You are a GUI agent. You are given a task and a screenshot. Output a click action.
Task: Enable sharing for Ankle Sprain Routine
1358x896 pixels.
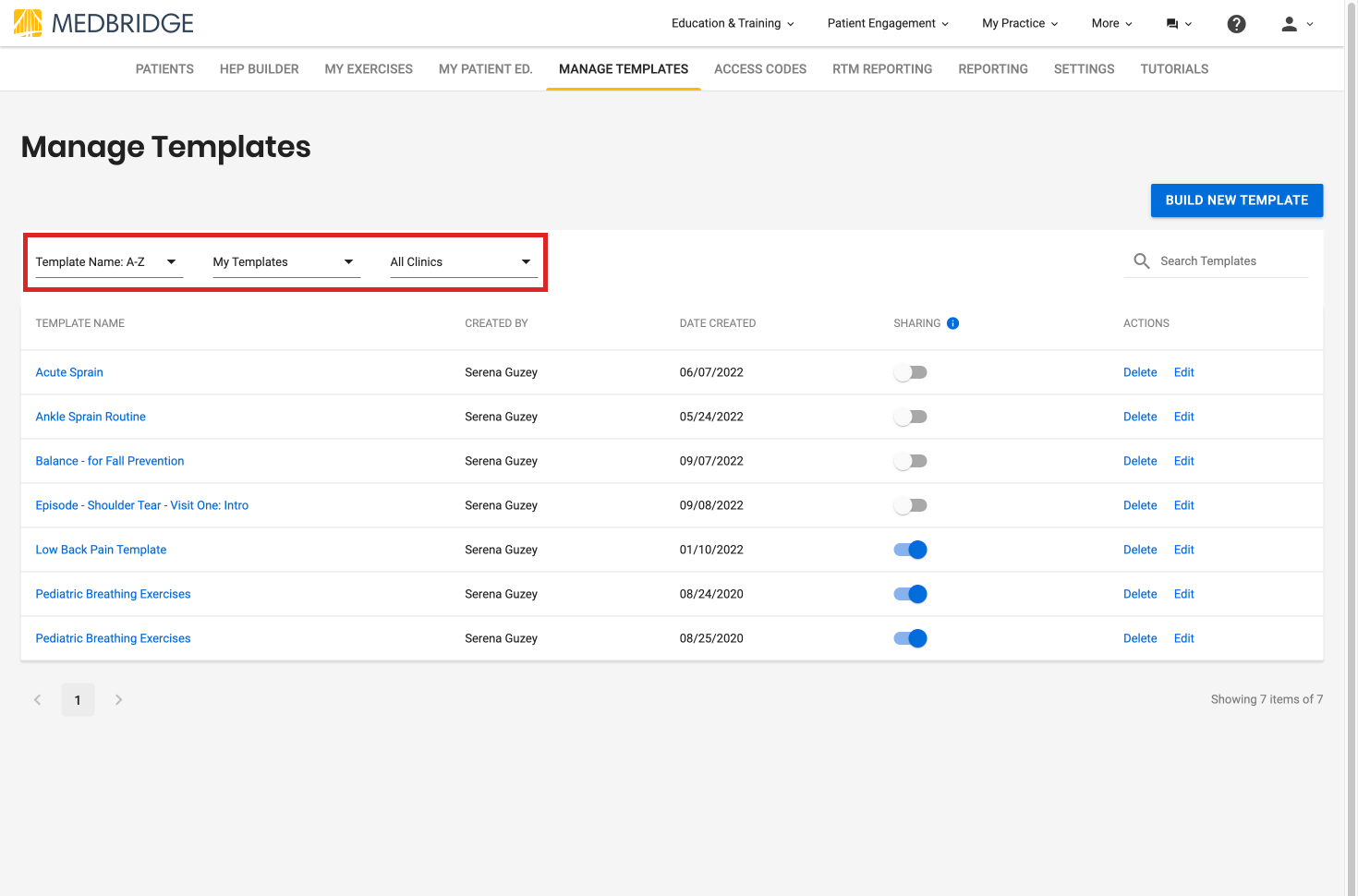pyautogui.click(x=910, y=417)
